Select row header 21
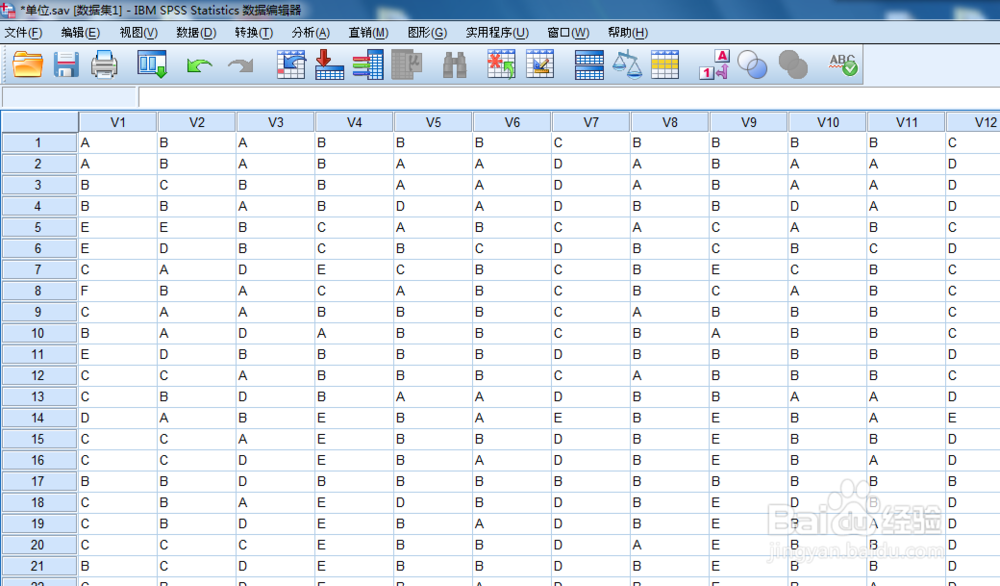1000x586 pixels. point(39,566)
